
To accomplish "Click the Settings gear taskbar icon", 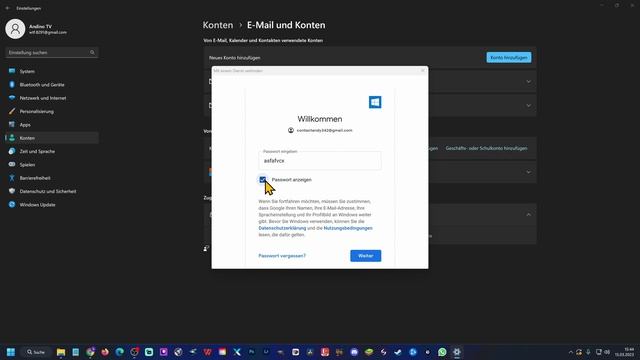I will pyautogui.click(x=457, y=352).
